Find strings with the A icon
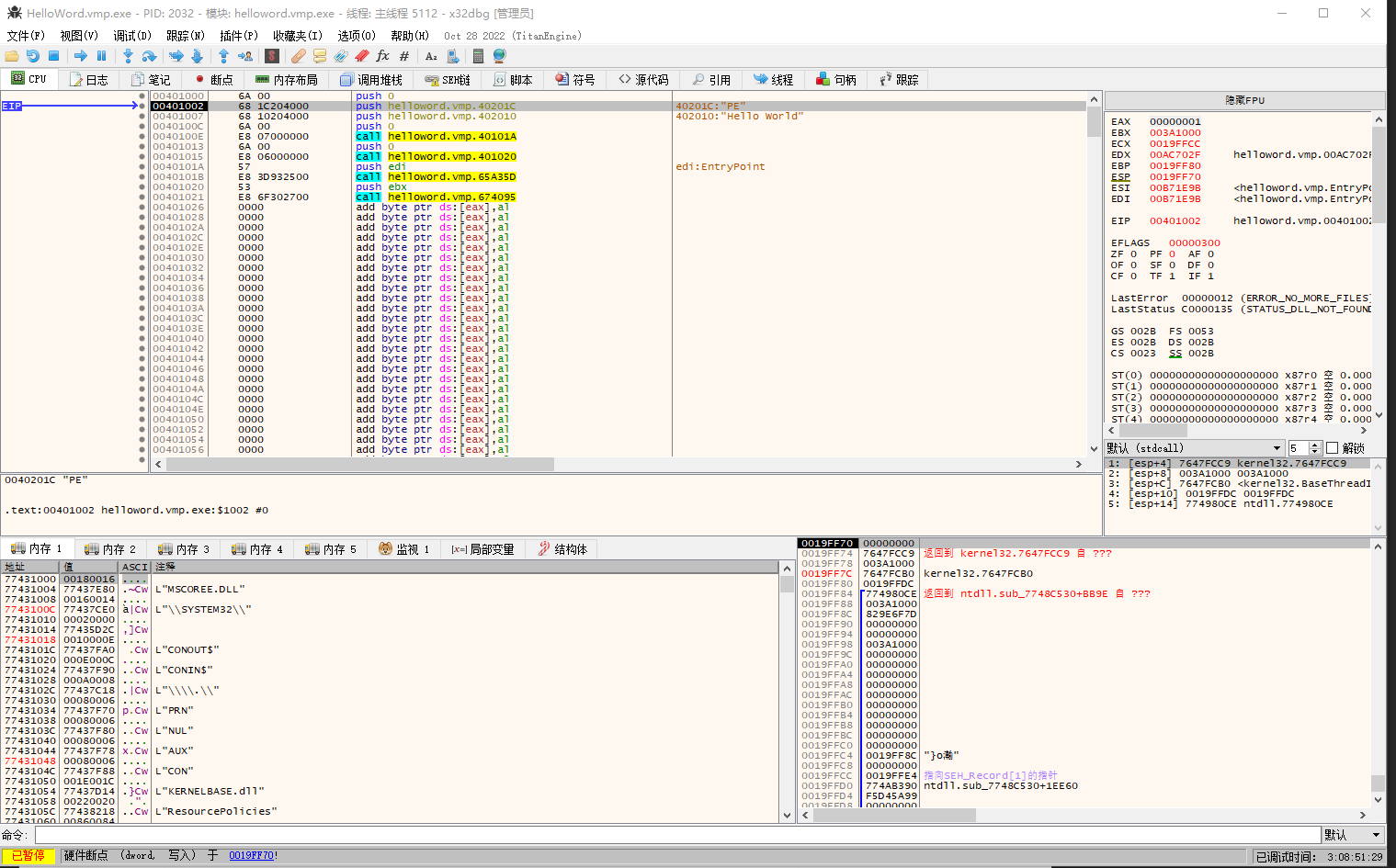This screenshot has height=868, width=1396. click(x=431, y=56)
